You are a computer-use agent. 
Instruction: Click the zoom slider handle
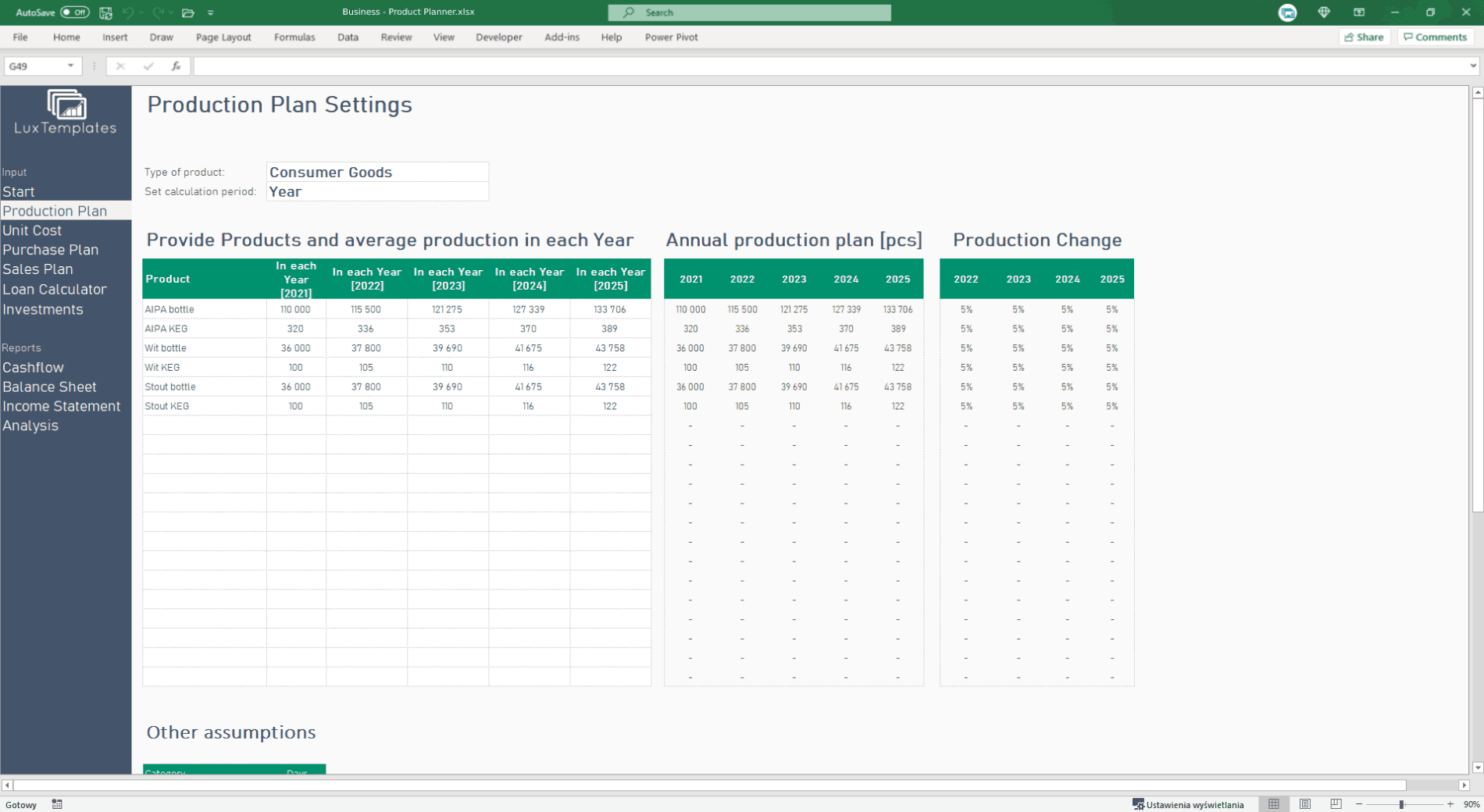tap(1401, 804)
